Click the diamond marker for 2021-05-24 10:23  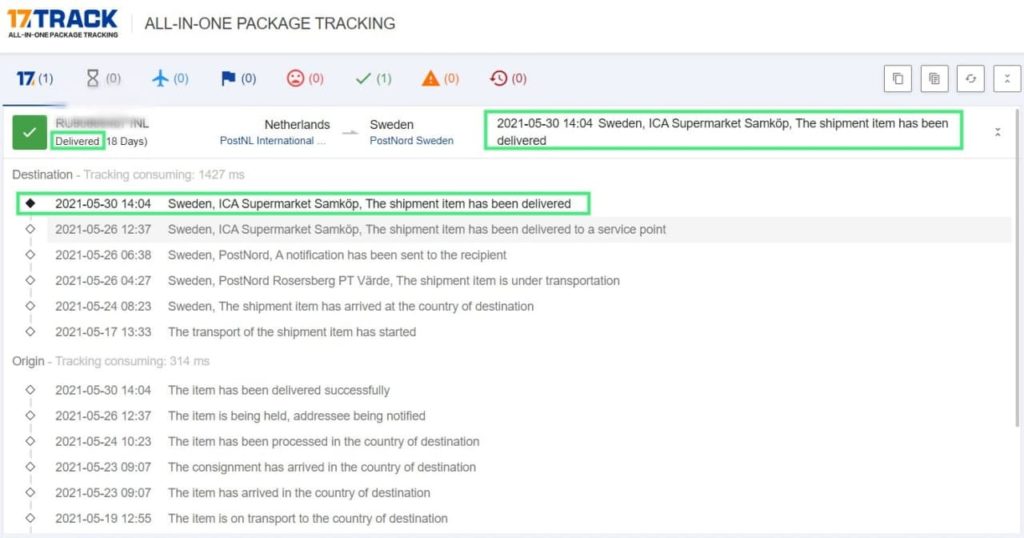(x=30, y=441)
